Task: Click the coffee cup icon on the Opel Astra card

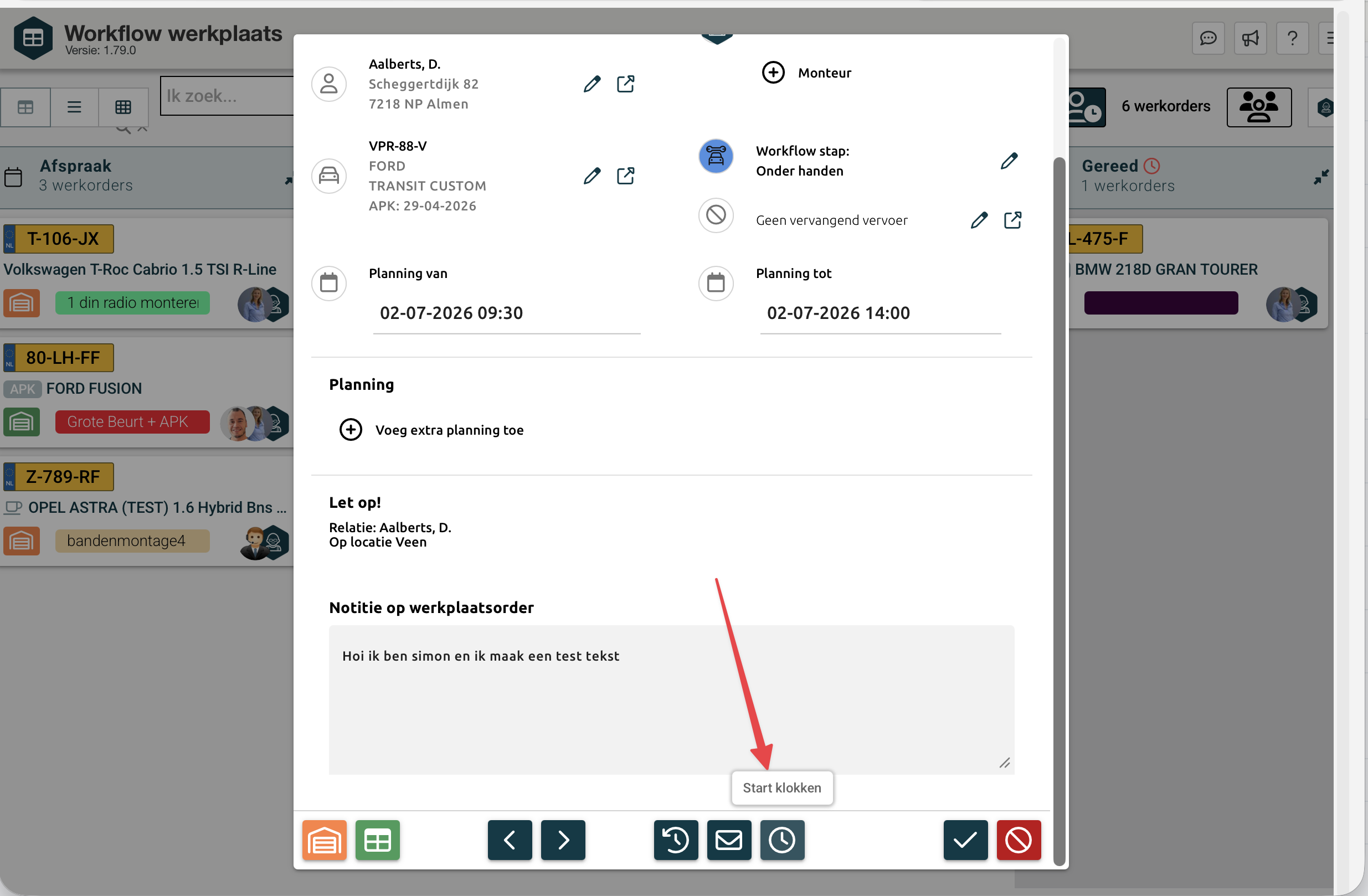Action: click(13, 507)
